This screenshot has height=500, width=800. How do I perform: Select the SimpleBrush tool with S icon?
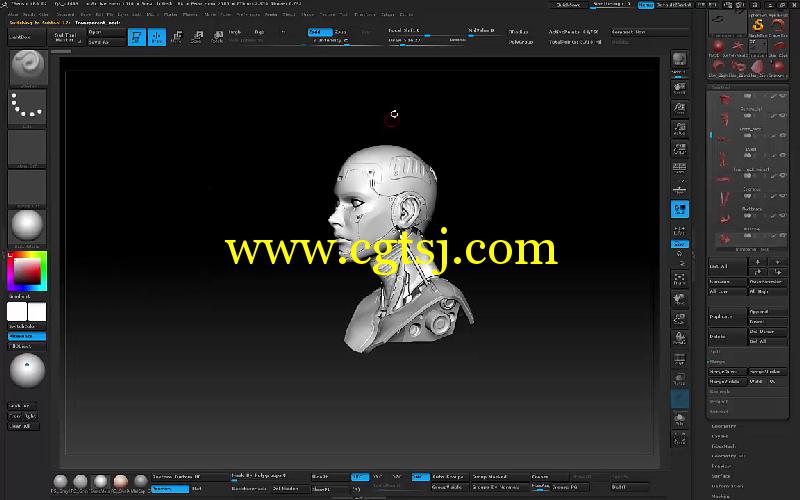tap(758, 25)
